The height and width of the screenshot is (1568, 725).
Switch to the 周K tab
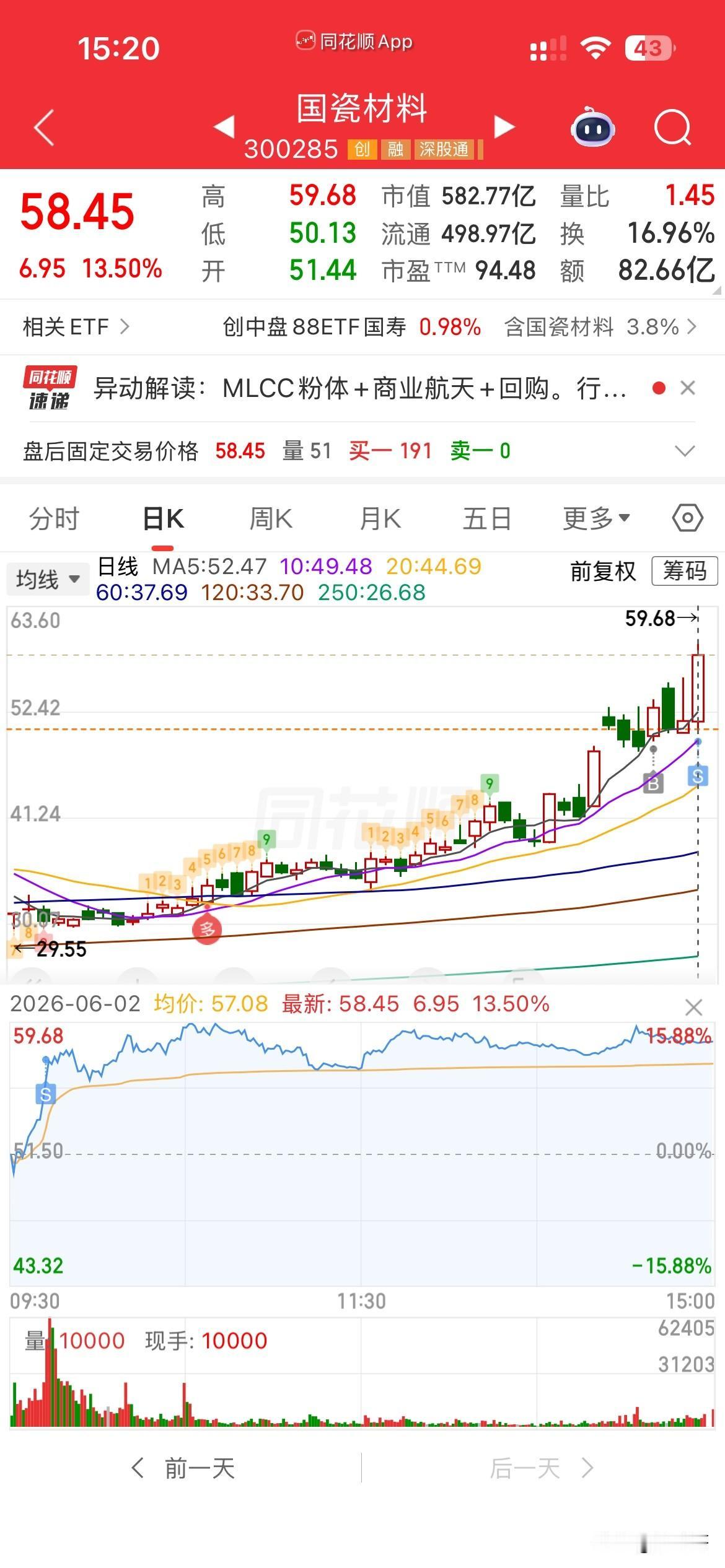[271, 518]
